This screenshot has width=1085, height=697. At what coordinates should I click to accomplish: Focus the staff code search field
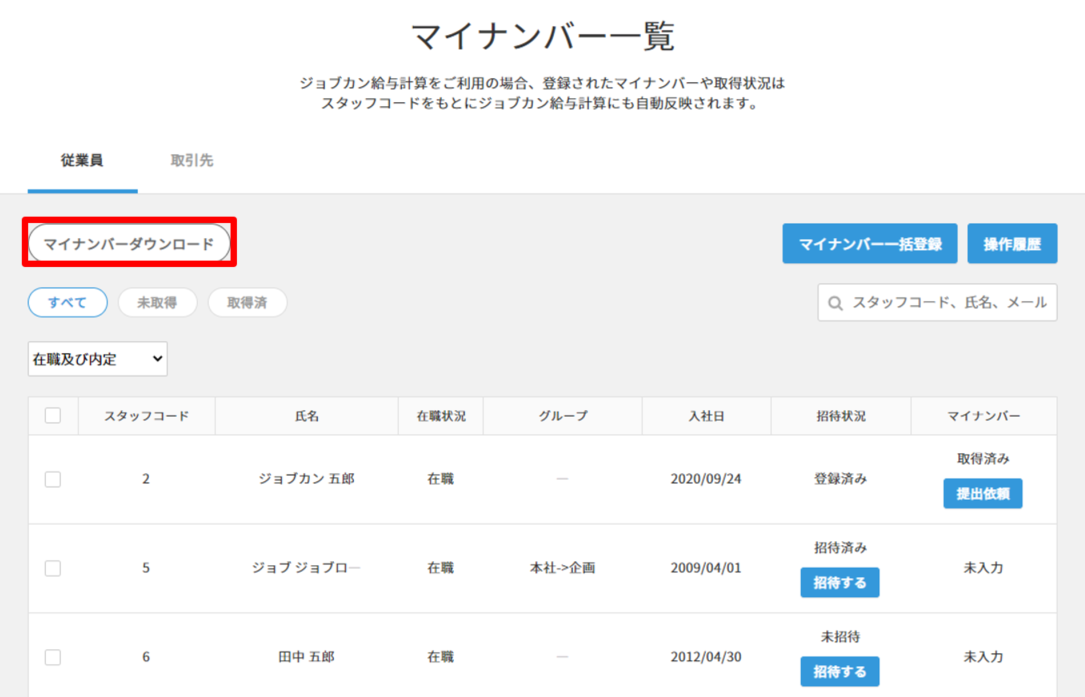tap(948, 303)
